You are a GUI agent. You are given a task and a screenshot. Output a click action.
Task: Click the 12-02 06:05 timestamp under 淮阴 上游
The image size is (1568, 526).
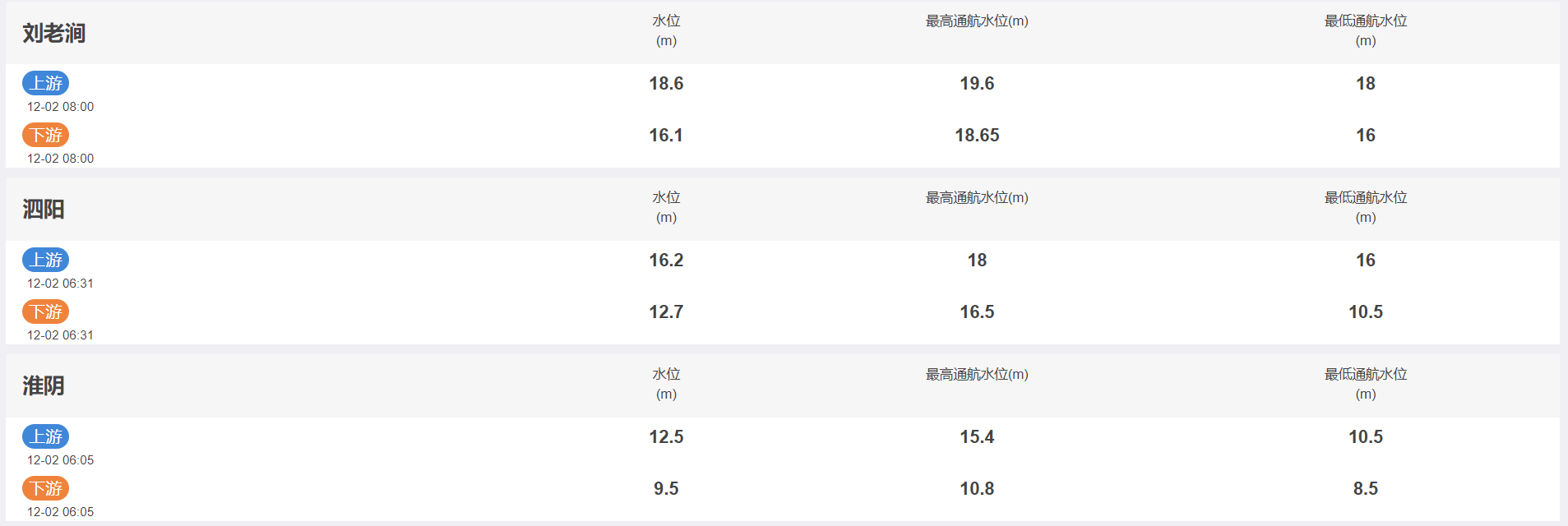tap(60, 460)
